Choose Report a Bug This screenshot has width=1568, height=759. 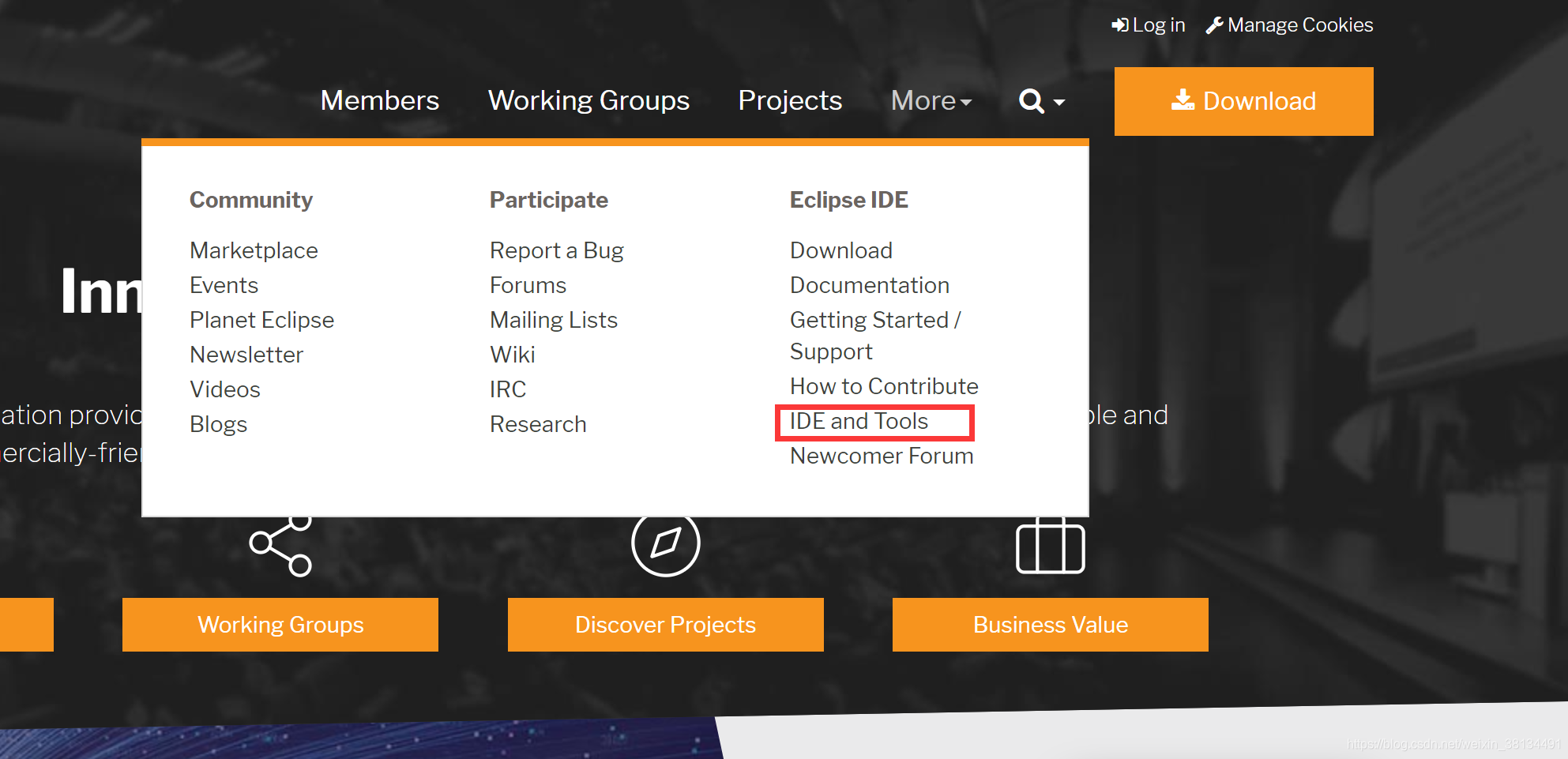click(556, 250)
